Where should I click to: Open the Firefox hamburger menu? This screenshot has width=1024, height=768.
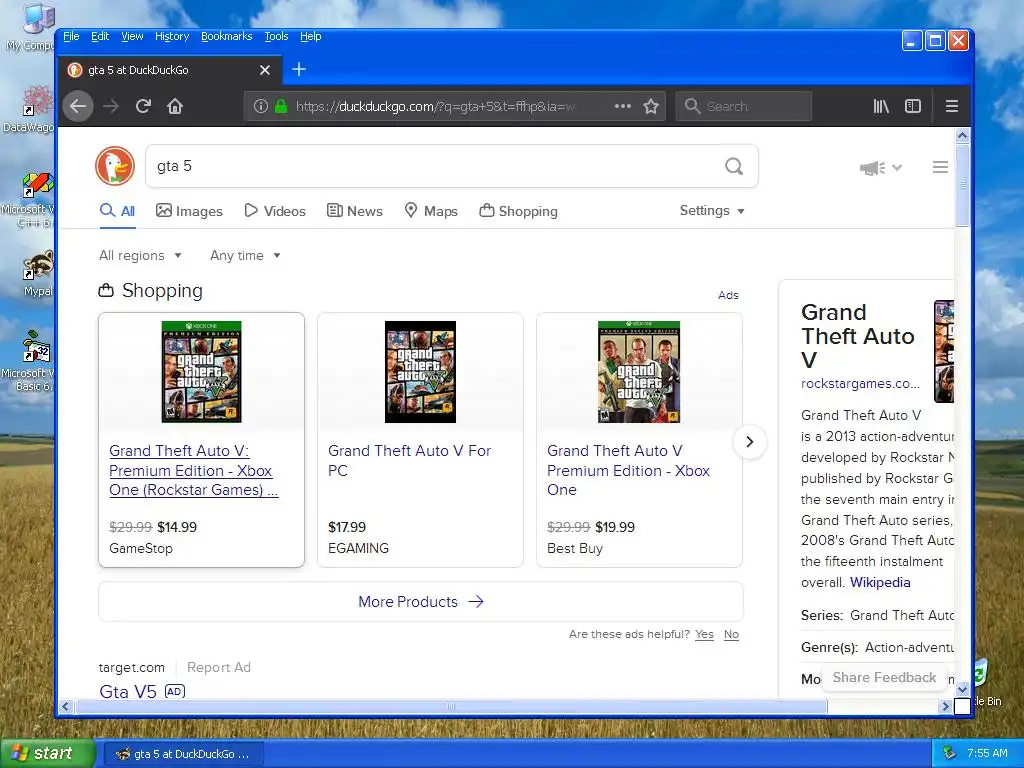click(952, 106)
